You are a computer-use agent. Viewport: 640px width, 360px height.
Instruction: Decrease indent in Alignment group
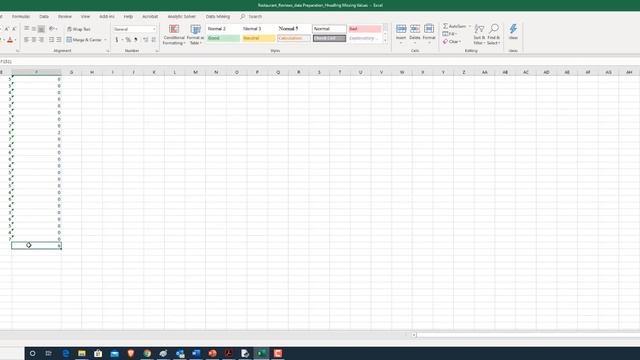(x=51, y=40)
